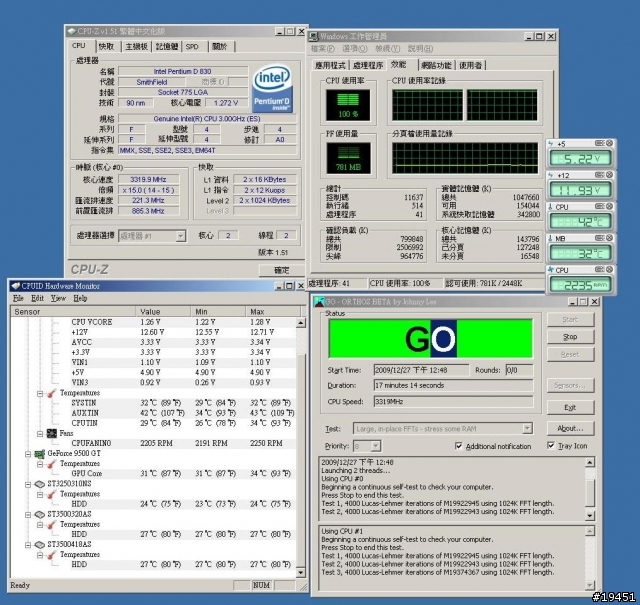
Task: Click the thermometer icon under GeForce 9500 GT
Action: pyautogui.click(x=52, y=464)
